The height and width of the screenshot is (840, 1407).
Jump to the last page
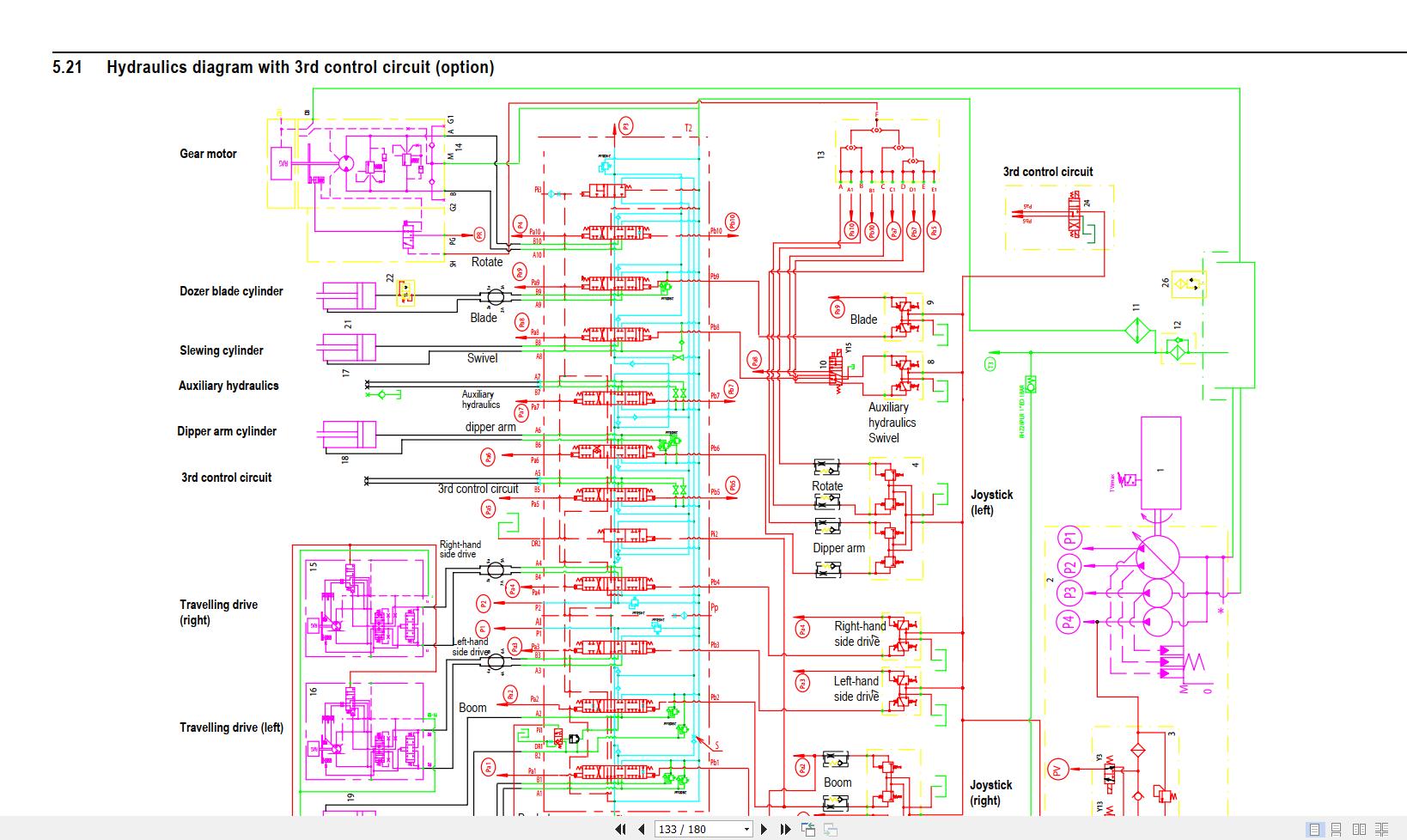pyautogui.click(x=785, y=829)
